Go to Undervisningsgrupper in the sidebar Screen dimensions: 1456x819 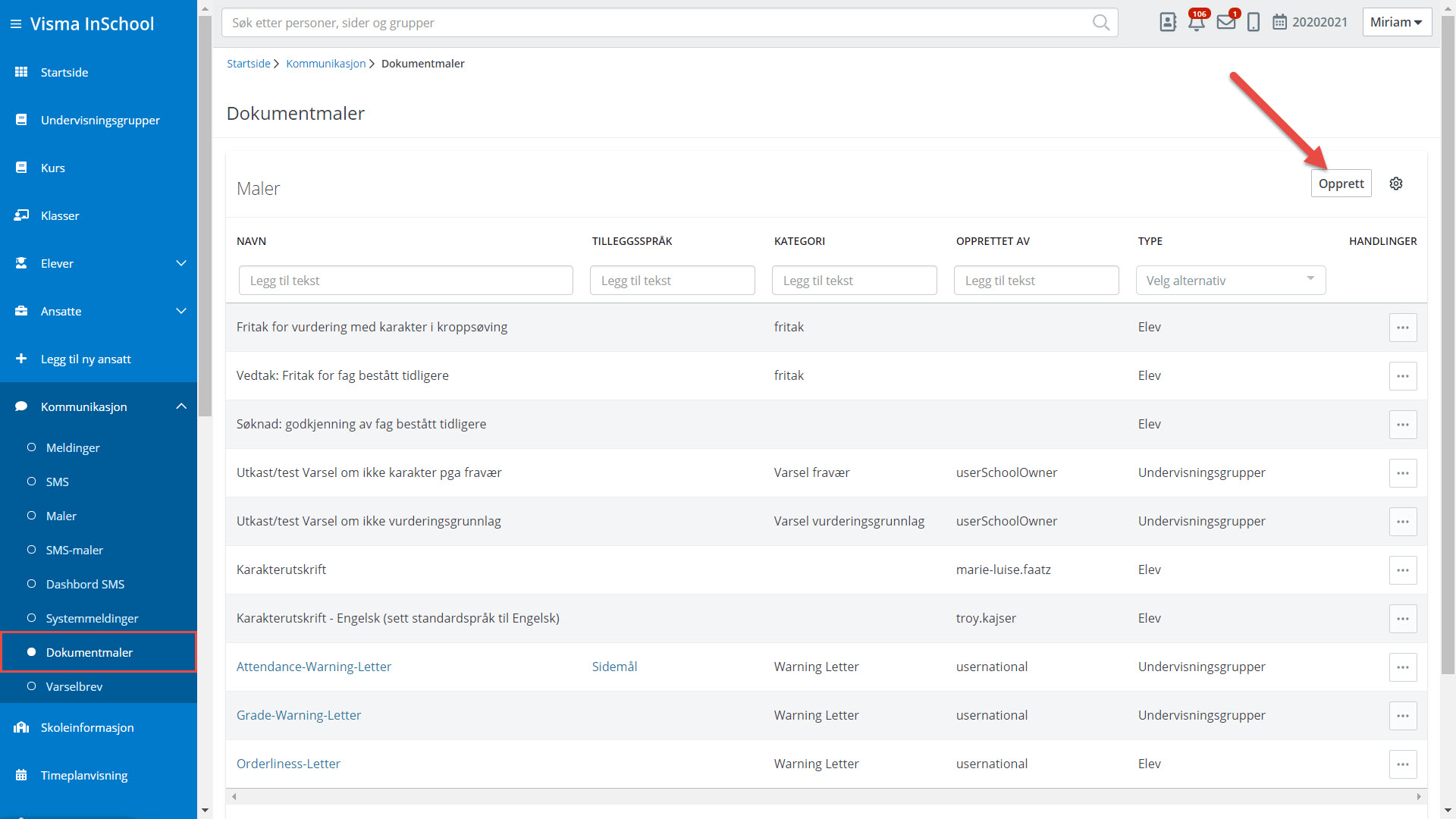point(100,120)
